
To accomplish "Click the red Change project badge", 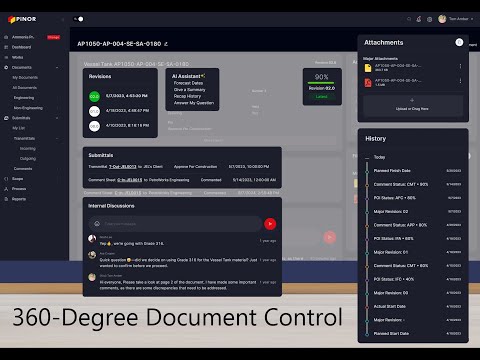I will [x=53, y=37].
